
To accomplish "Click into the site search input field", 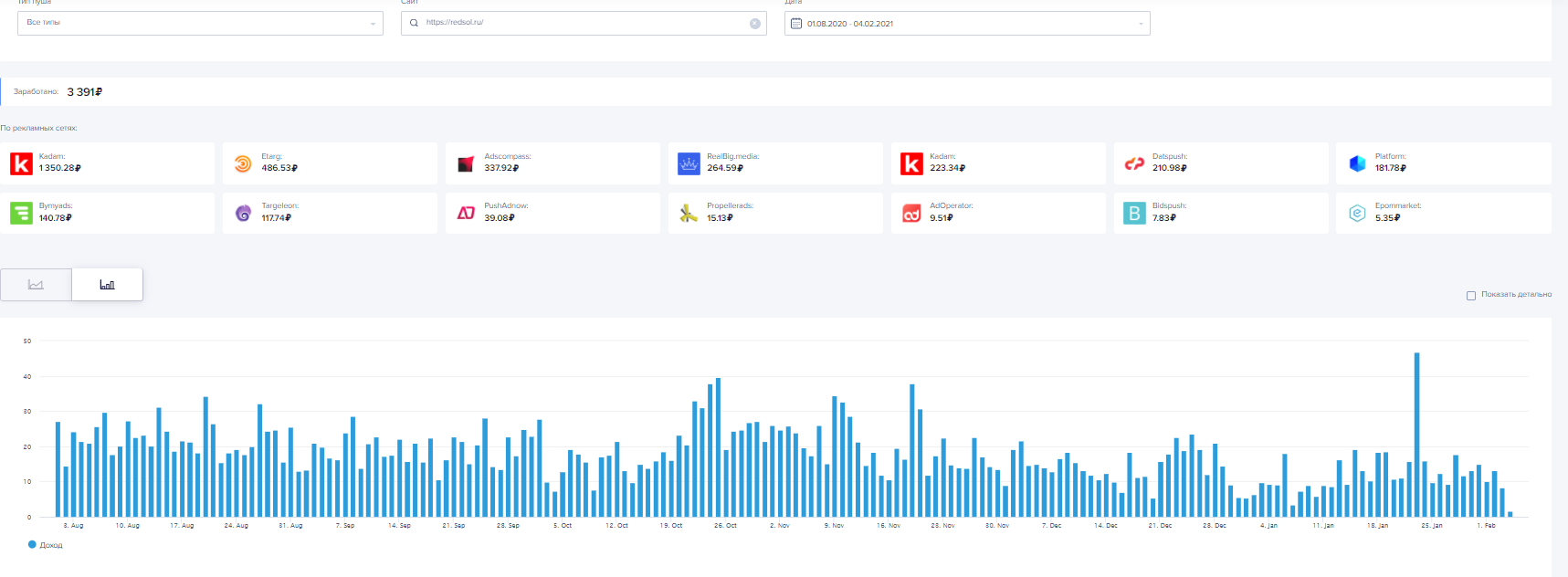I will pyautogui.click(x=584, y=23).
